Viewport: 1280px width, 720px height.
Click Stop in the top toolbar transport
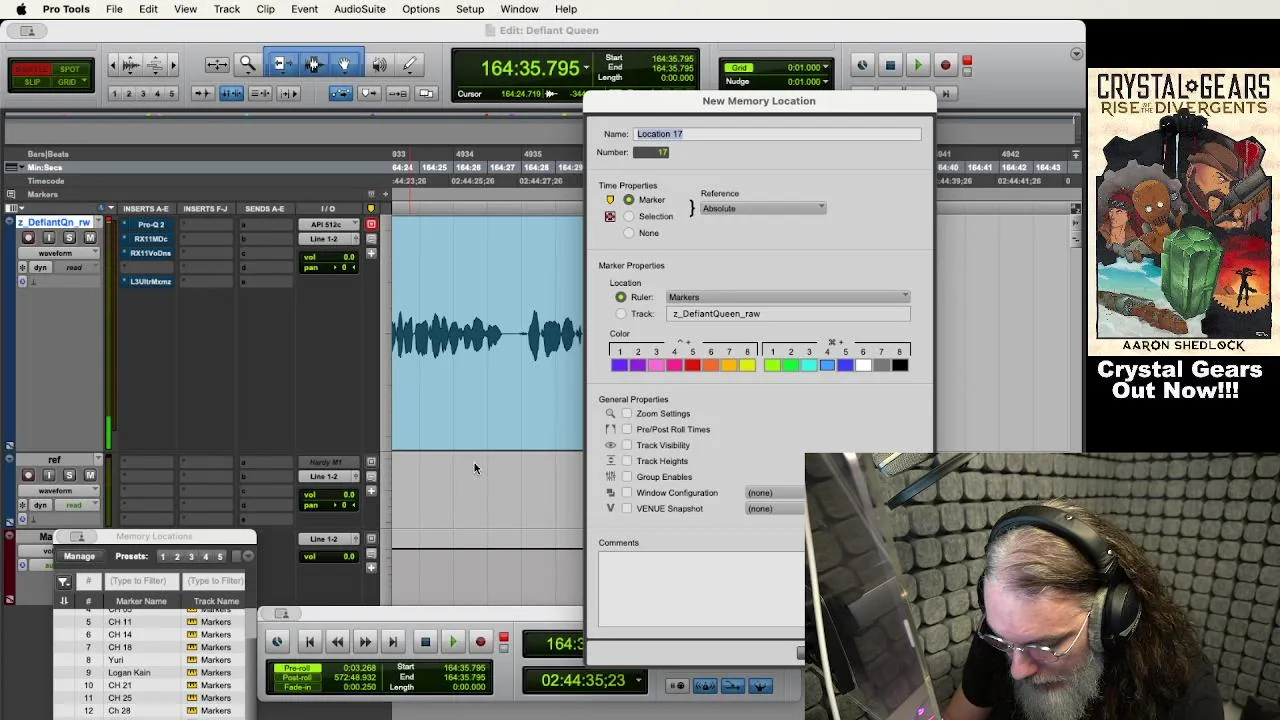[x=890, y=66]
